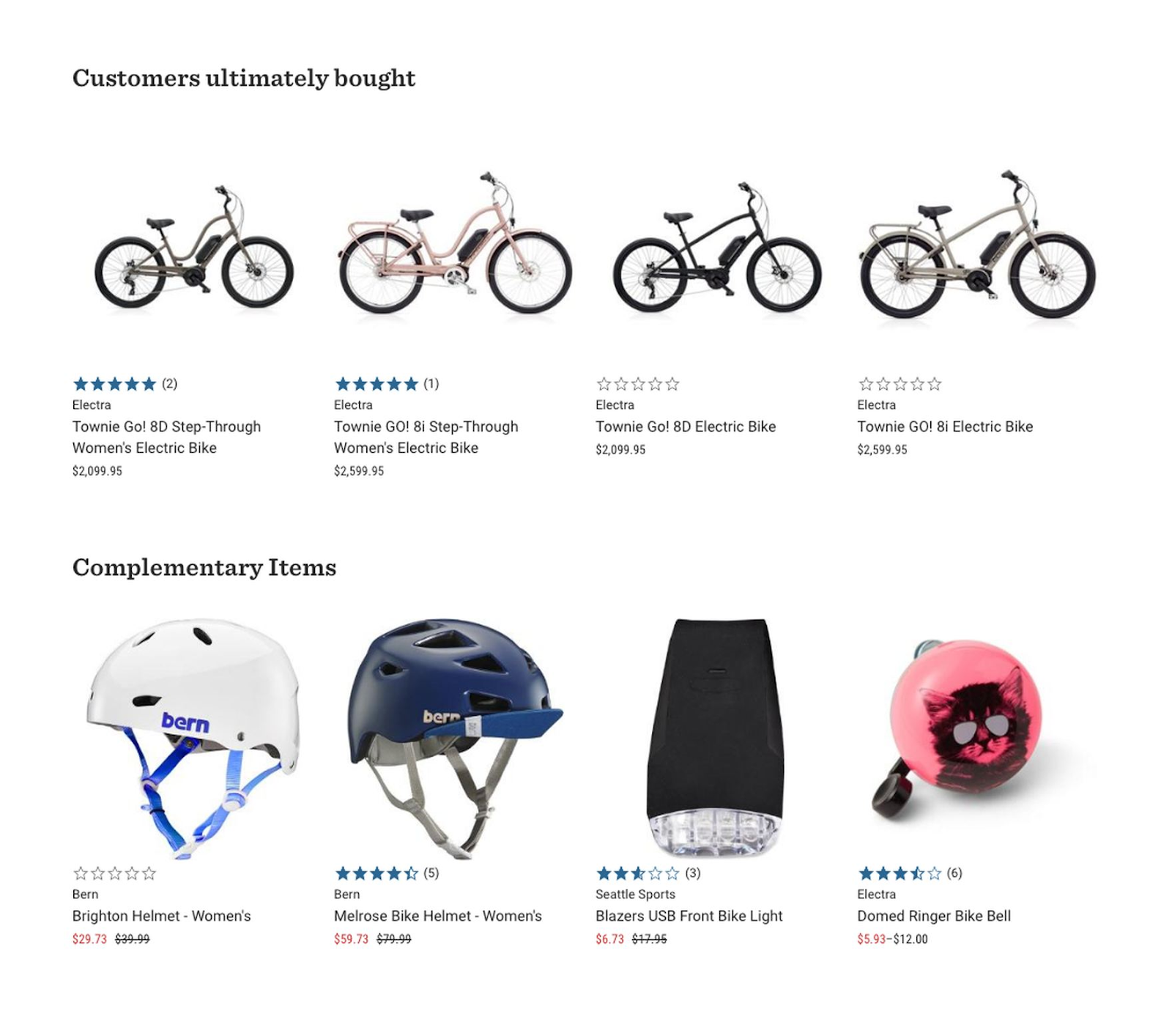
Task: View Bike Light star rating with 3 reviews
Action: point(648,873)
